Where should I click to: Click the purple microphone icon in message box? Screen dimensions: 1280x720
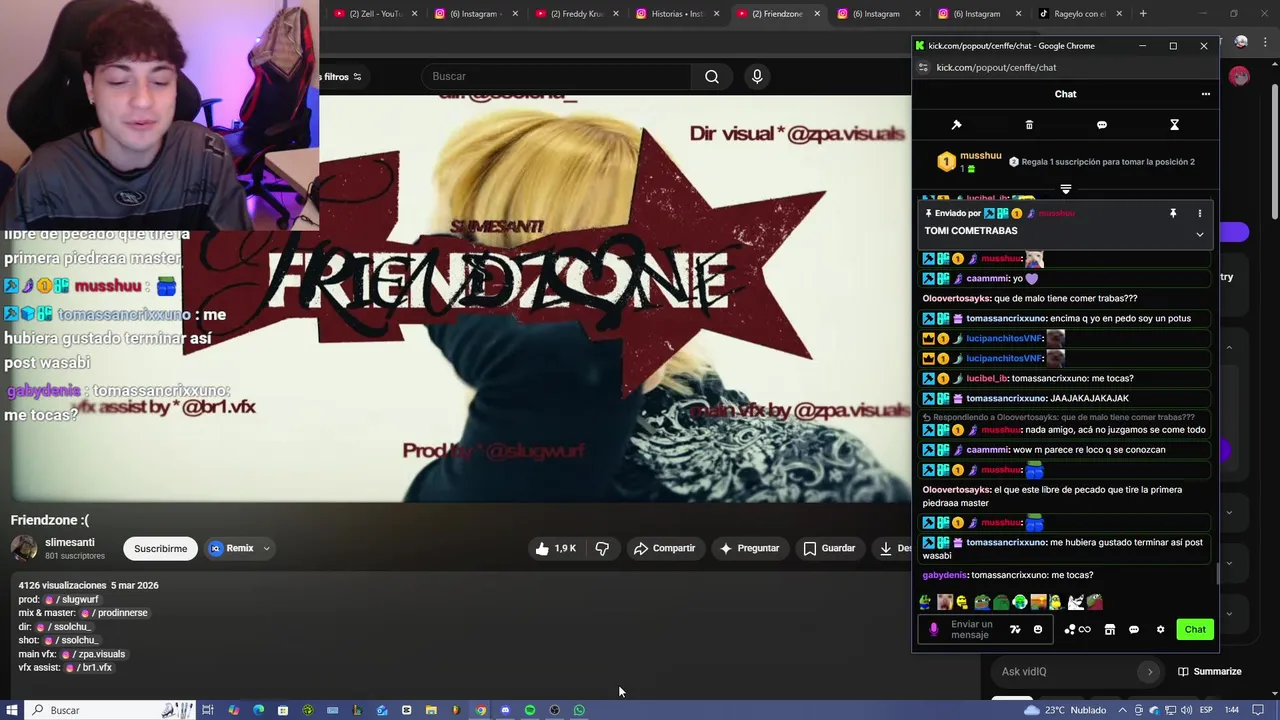[x=934, y=629]
